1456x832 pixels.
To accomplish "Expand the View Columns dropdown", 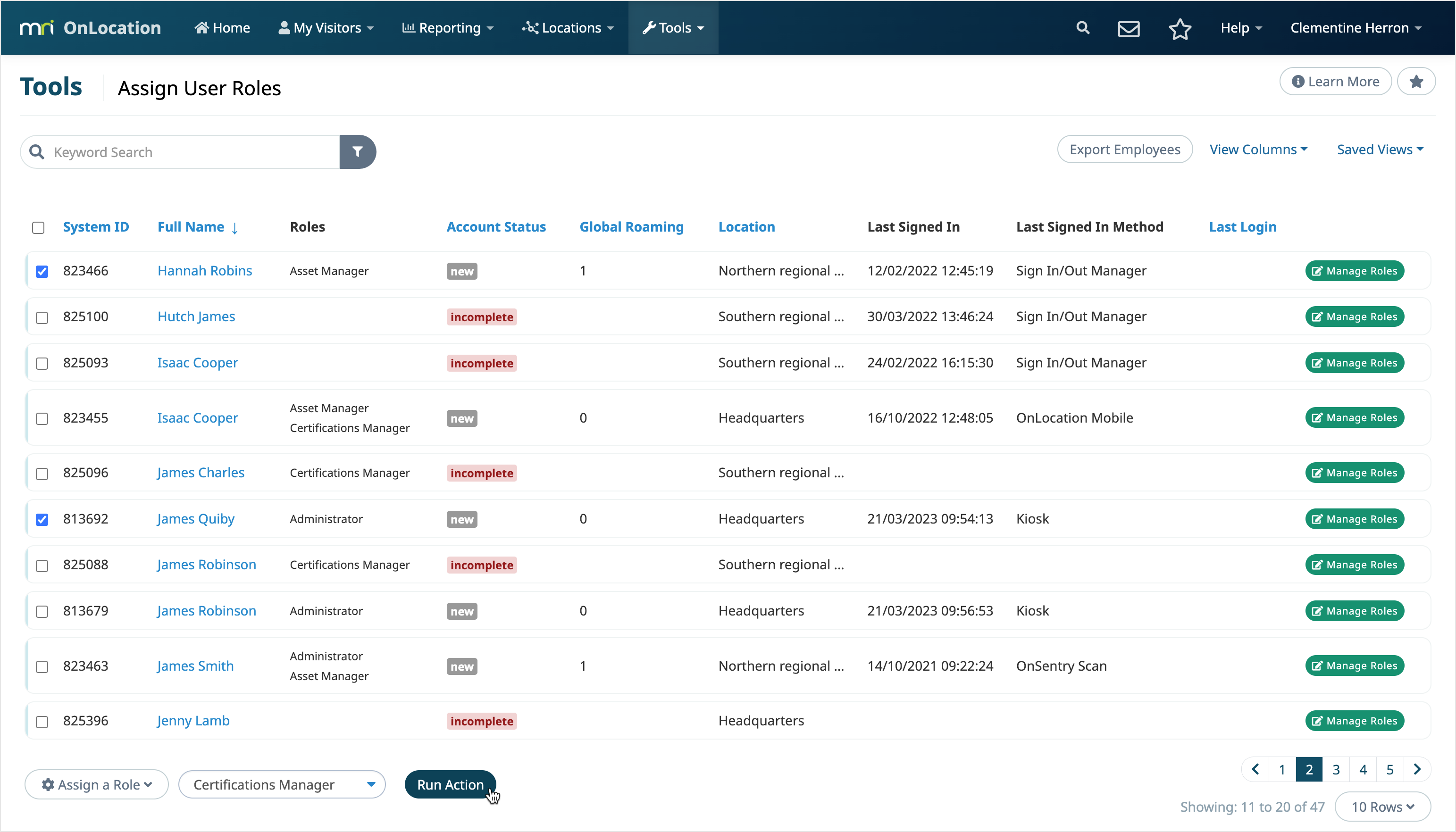I will tap(1258, 149).
